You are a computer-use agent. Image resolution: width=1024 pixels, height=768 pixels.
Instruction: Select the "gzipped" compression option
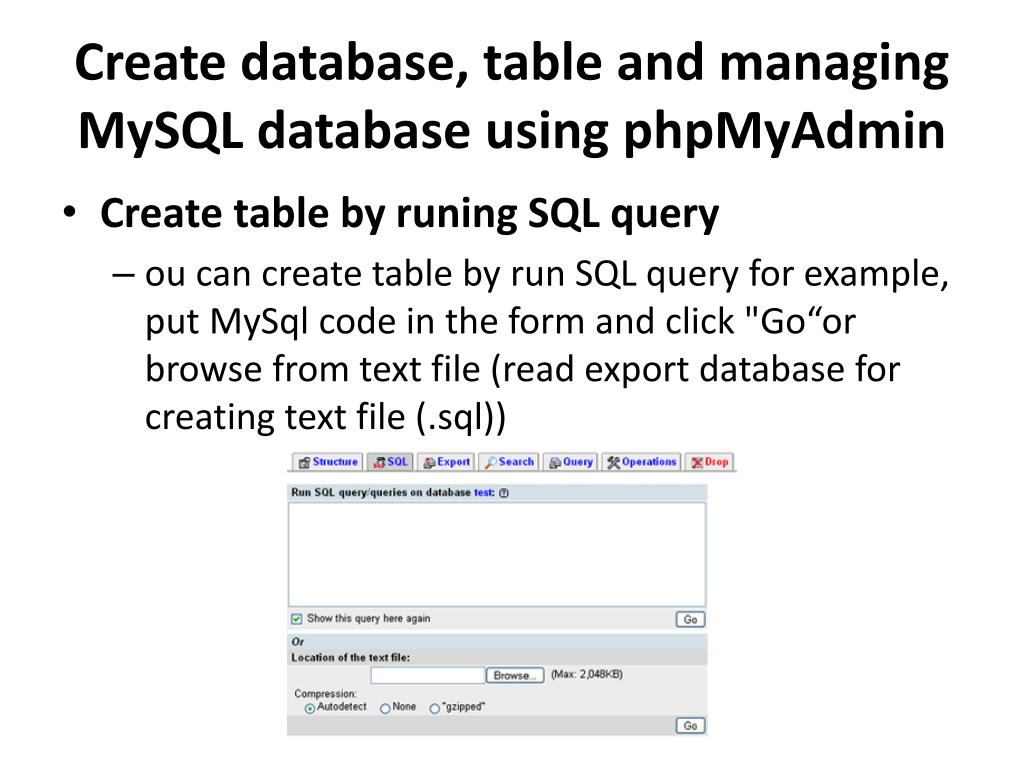[434, 709]
